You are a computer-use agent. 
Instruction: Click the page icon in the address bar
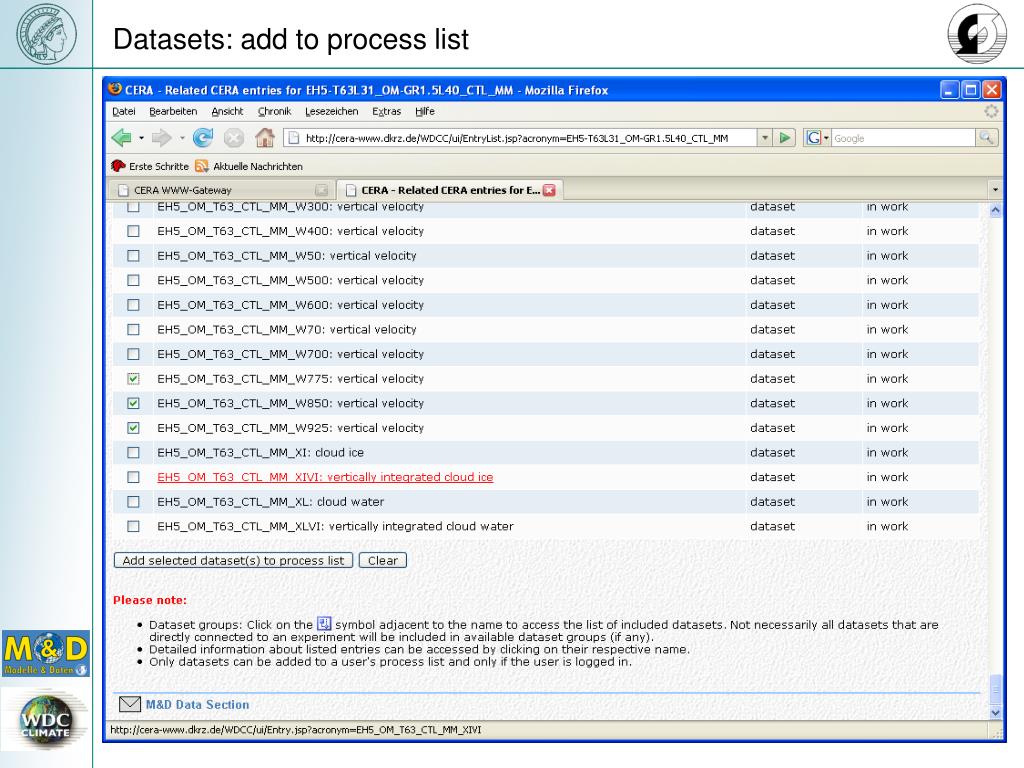pos(294,138)
